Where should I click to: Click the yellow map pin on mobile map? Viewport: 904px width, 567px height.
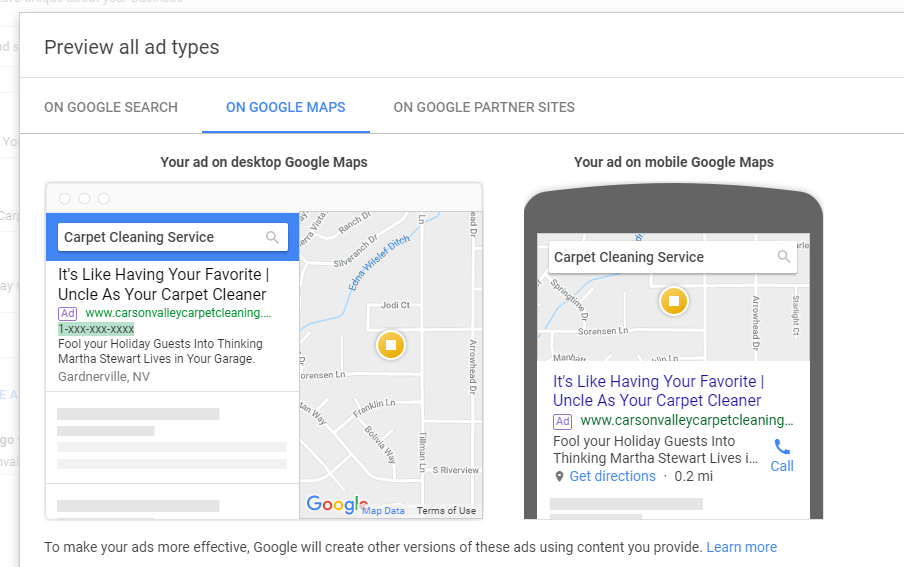[674, 300]
